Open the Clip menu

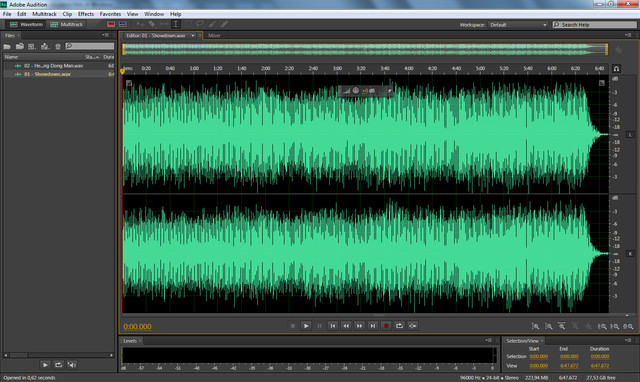click(x=67, y=14)
